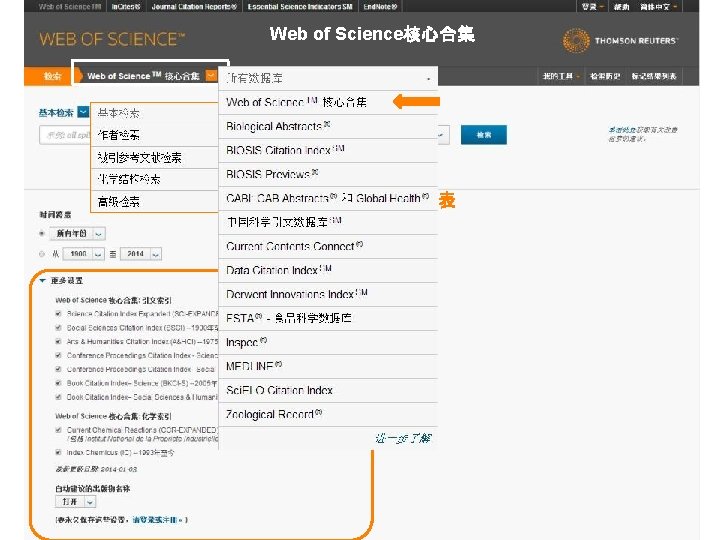
Task: Click the blue 检索 search button
Action: tap(484, 135)
